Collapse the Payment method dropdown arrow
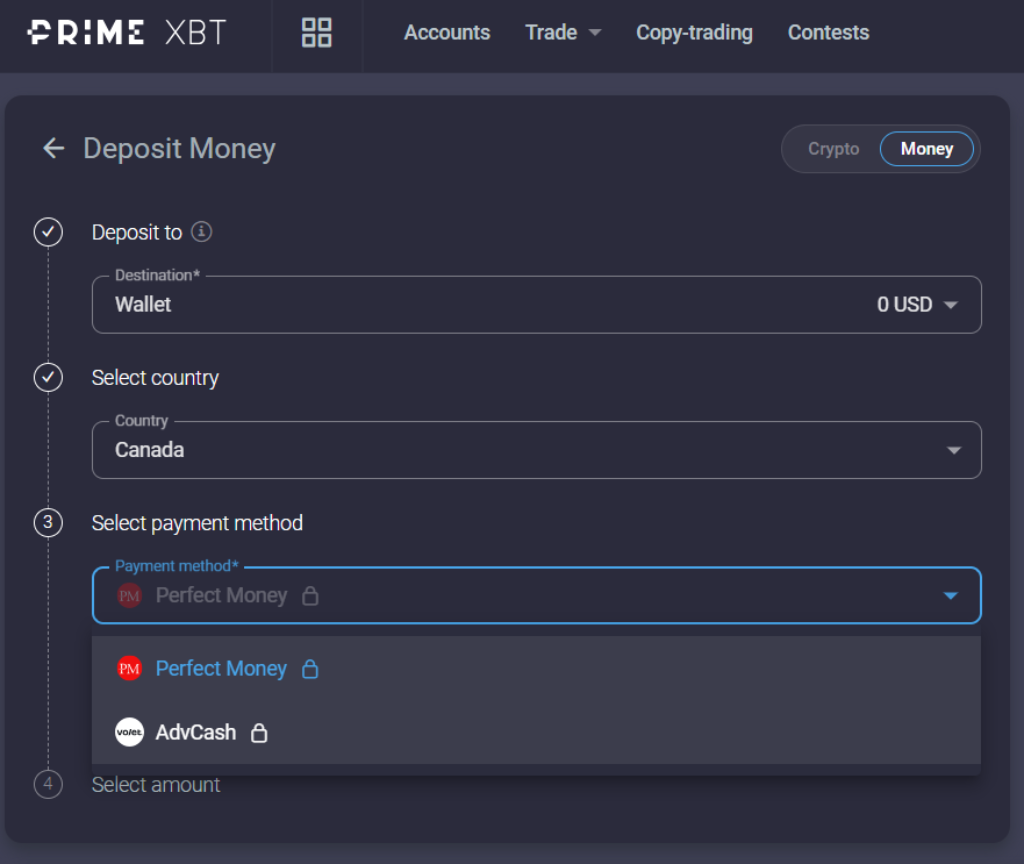Viewport: 1024px width, 864px height. pyautogui.click(x=950, y=596)
